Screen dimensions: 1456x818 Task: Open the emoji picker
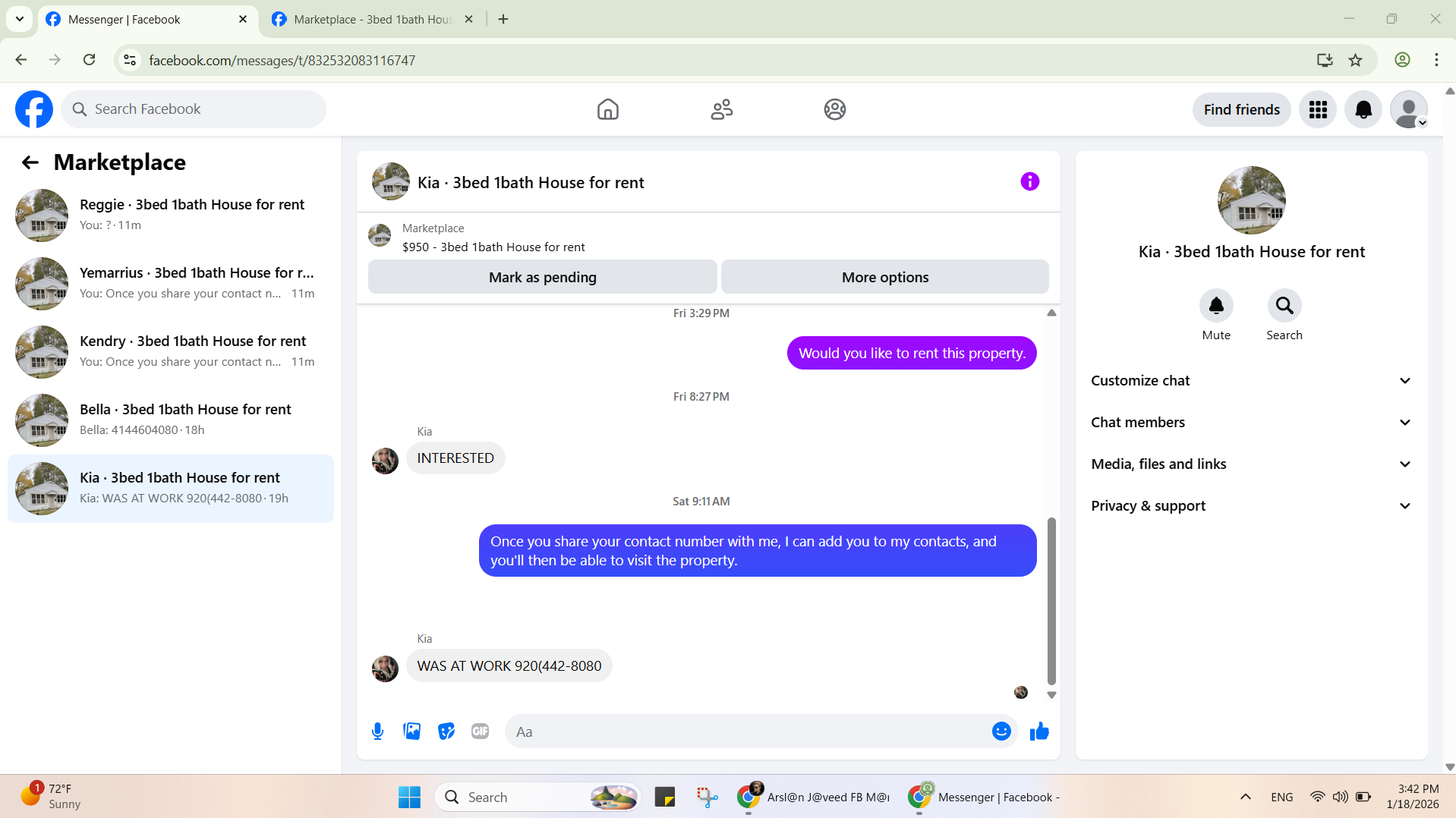click(x=1001, y=731)
